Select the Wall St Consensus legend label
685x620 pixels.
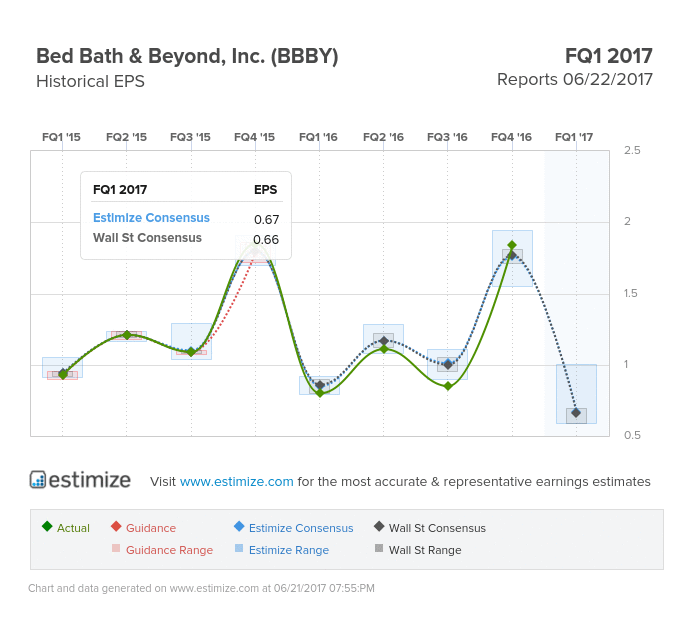click(x=437, y=528)
